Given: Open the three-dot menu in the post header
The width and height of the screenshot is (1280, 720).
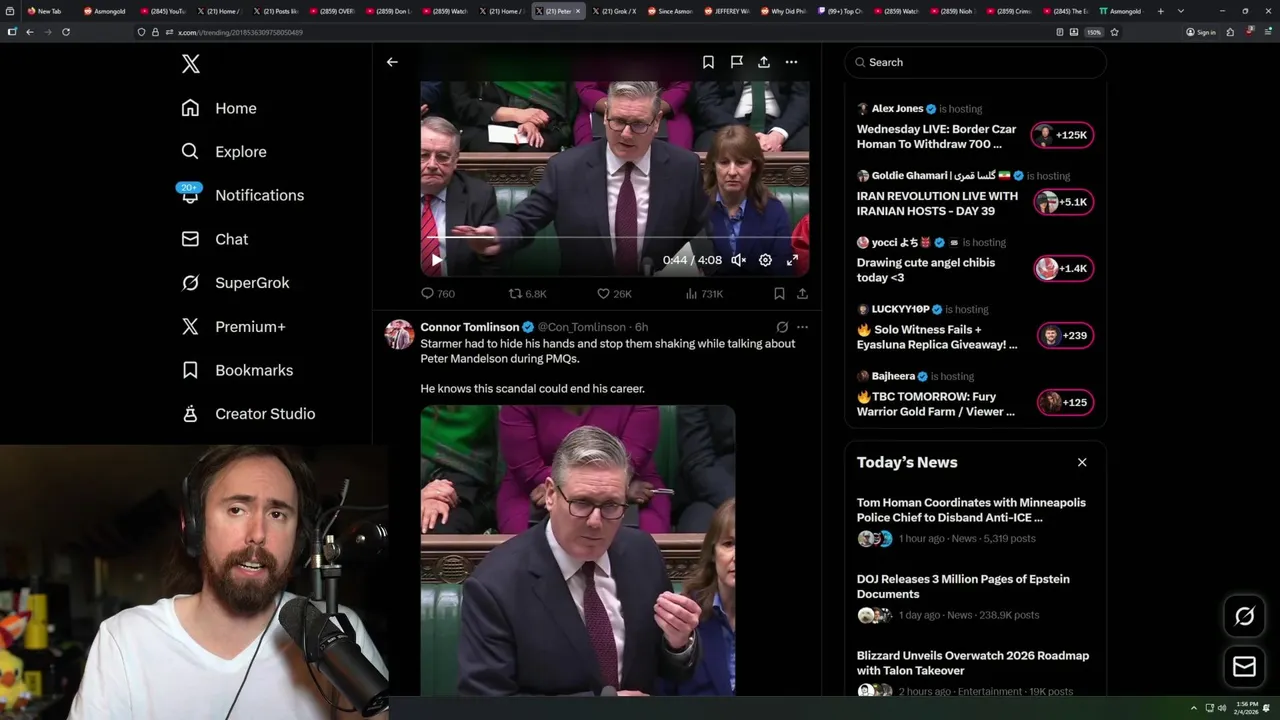Looking at the screenshot, I should click(x=791, y=62).
